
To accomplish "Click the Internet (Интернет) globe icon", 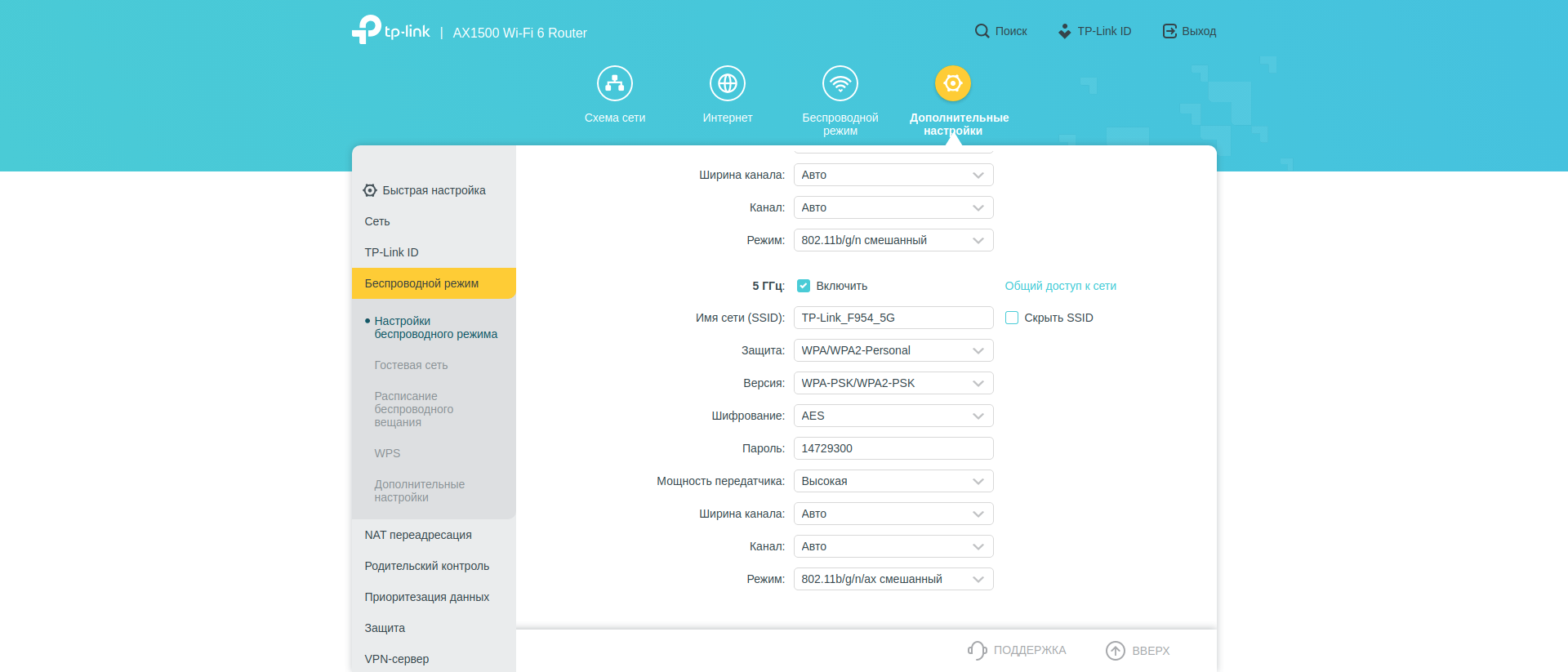I will tap(727, 83).
